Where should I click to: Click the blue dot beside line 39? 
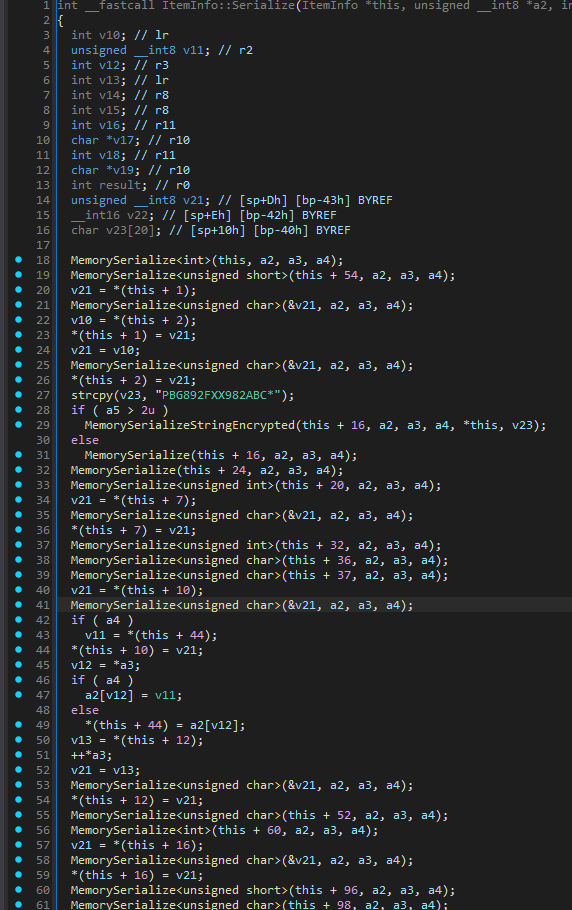point(19,575)
